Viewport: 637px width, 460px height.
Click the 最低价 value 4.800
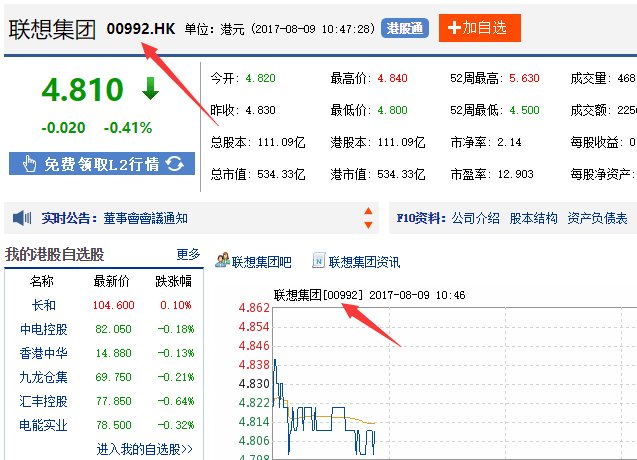(x=392, y=110)
